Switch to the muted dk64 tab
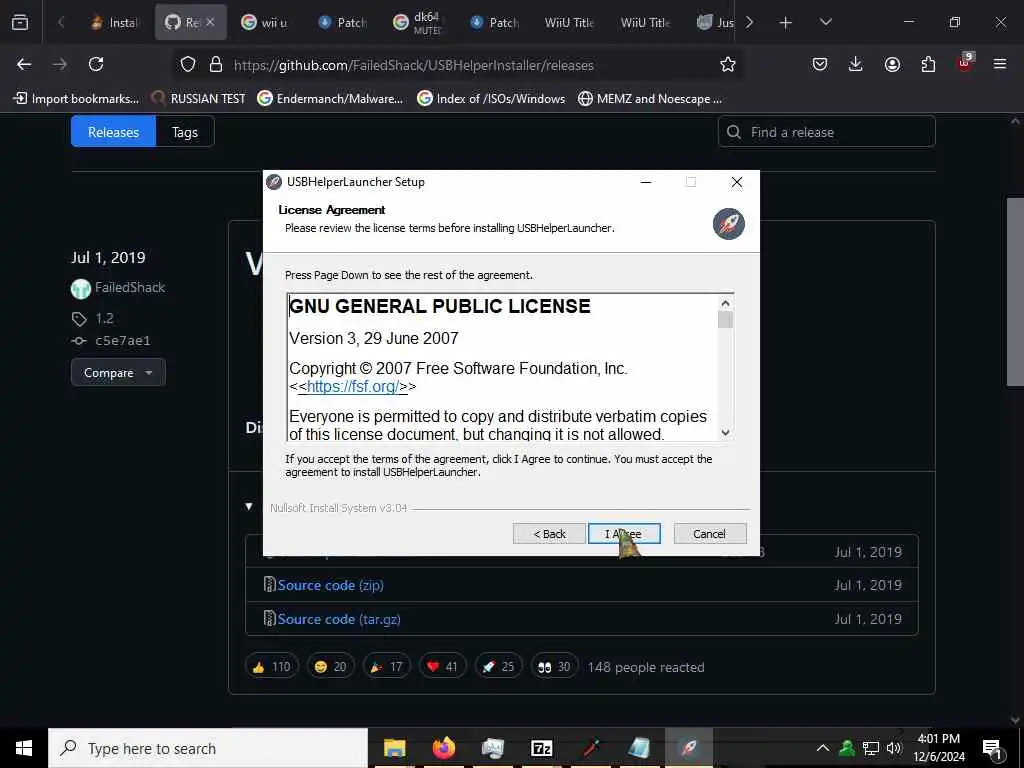The width and height of the screenshot is (1024, 768). click(x=418, y=23)
